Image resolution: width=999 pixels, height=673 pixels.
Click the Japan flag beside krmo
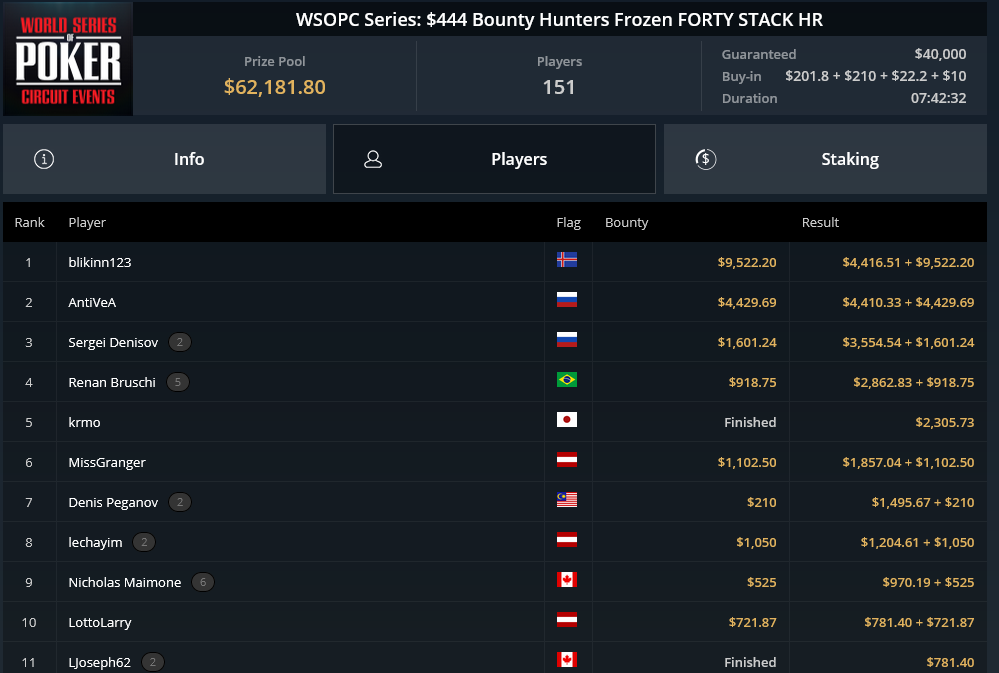tap(567, 420)
